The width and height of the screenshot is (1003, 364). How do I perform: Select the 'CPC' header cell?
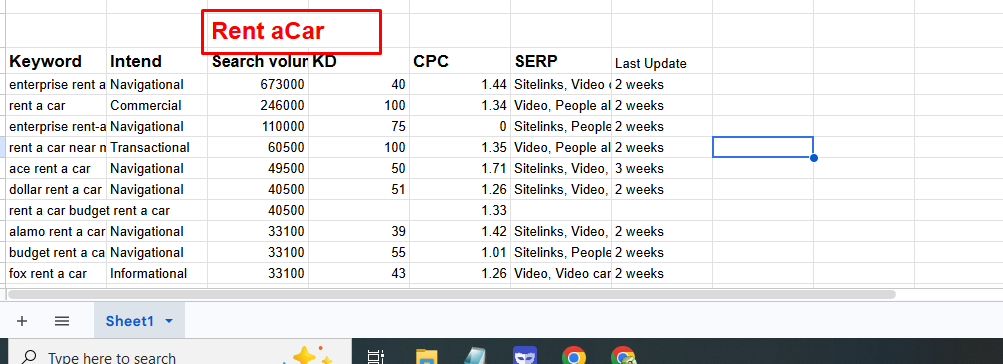tap(460, 61)
